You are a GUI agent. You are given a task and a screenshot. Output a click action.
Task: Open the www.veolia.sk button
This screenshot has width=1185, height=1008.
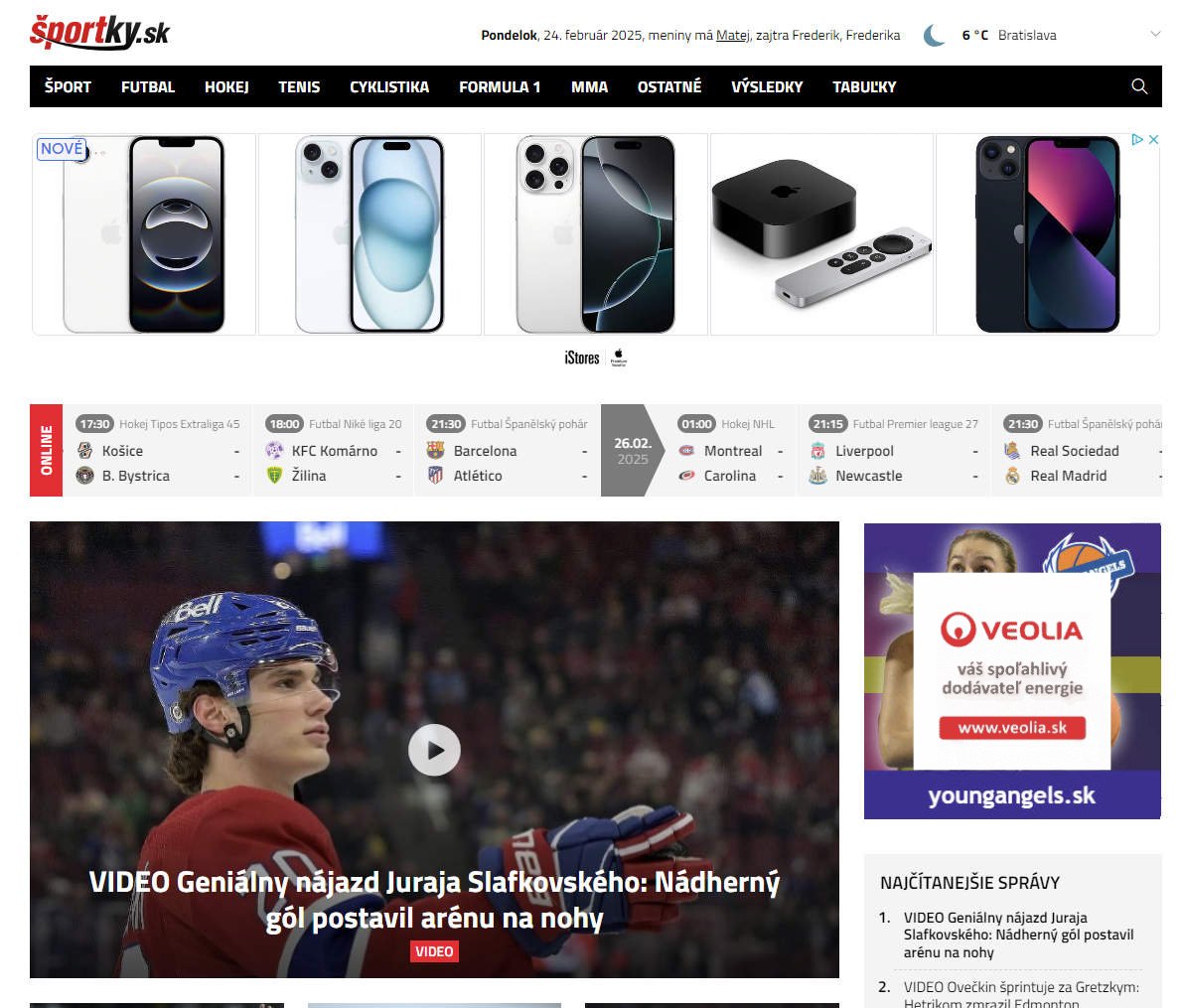coord(1012,728)
